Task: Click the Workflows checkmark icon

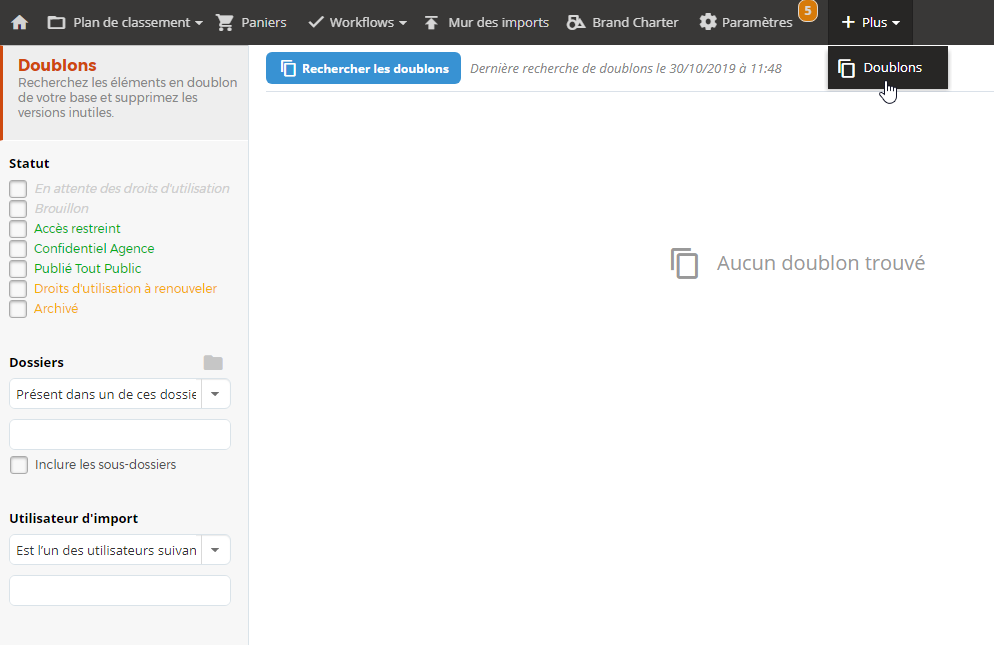Action: click(x=316, y=23)
